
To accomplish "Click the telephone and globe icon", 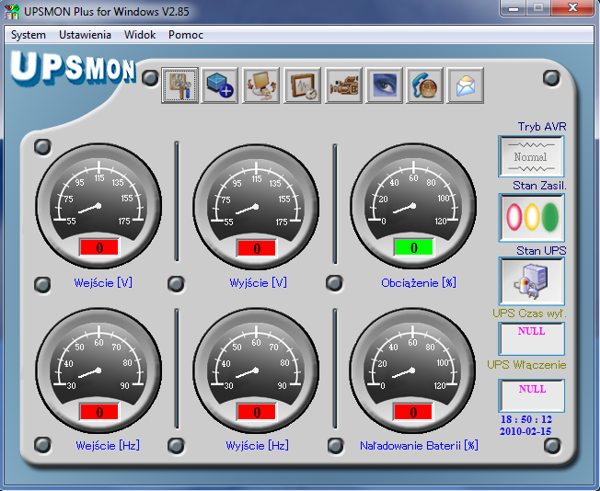I will [425, 85].
